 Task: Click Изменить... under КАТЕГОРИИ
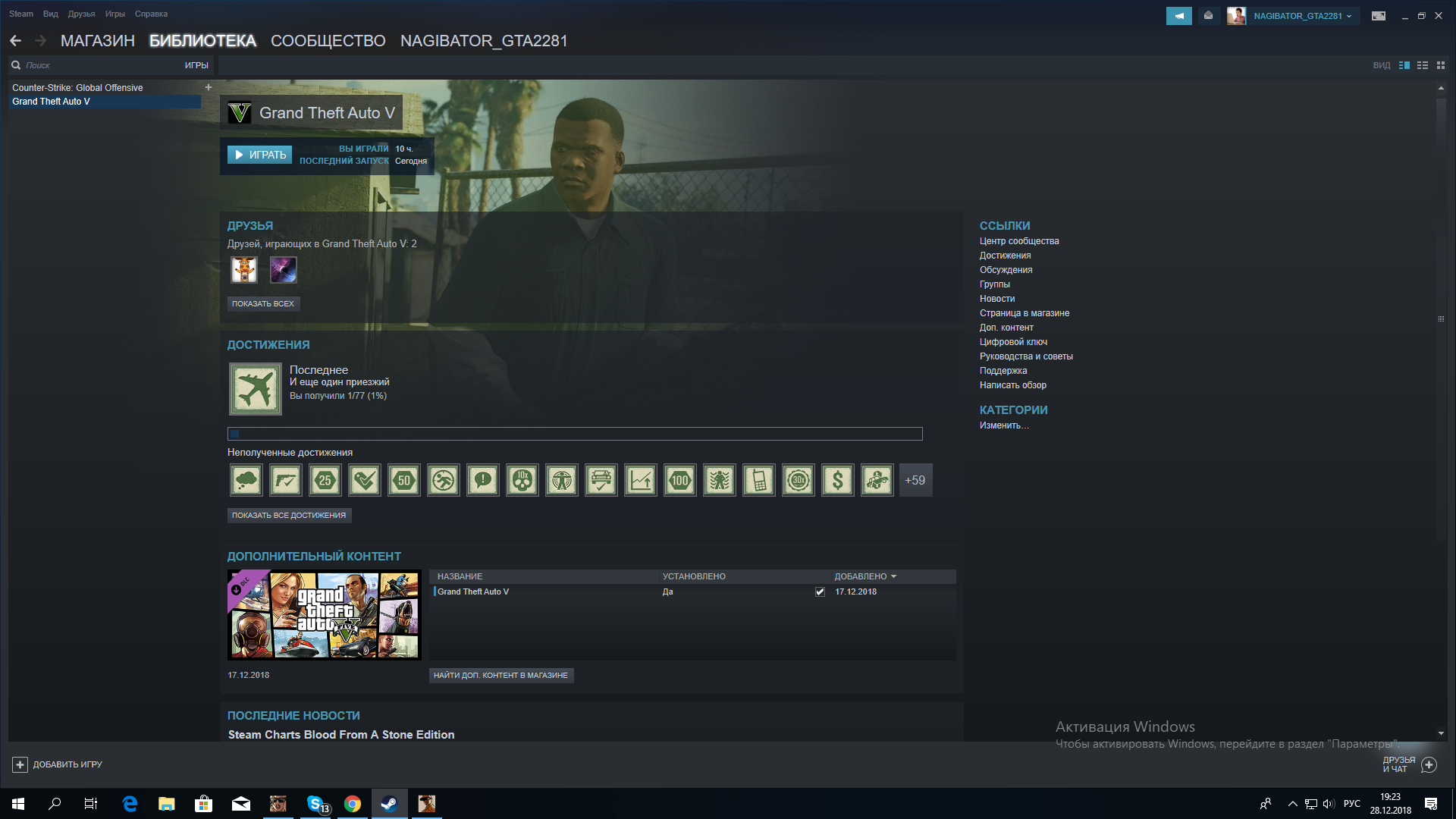click(x=1004, y=425)
